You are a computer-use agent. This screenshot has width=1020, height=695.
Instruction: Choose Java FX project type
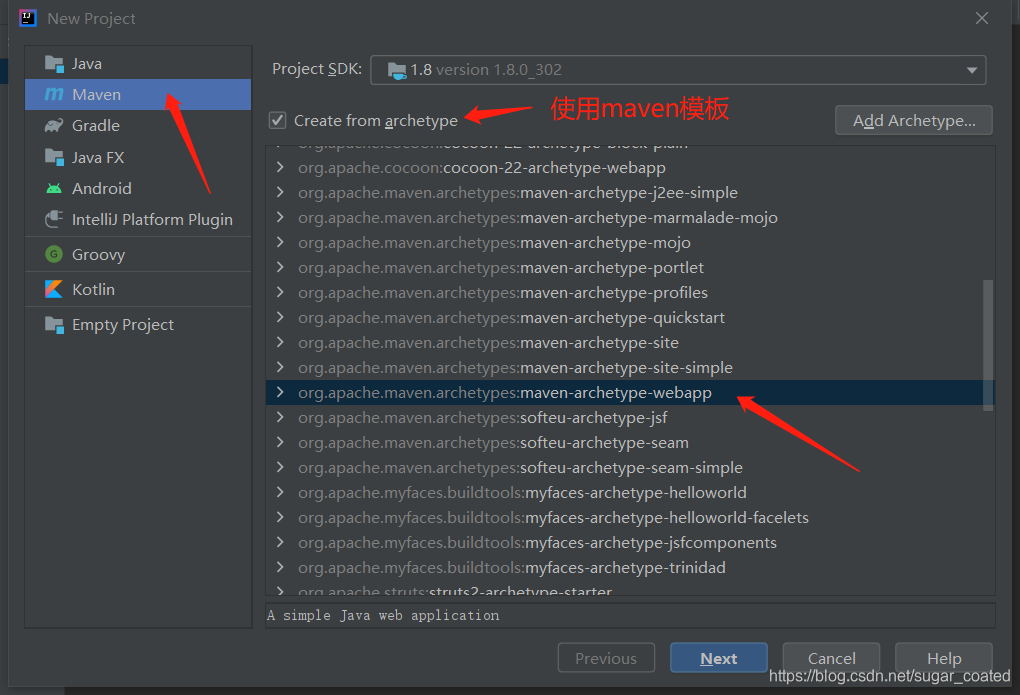point(138,157)
